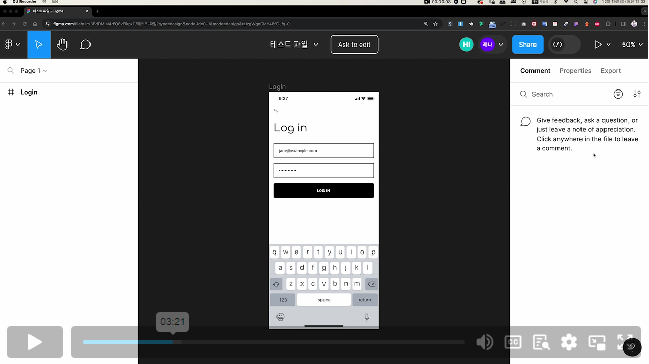Viewport: 649px width, 364px height.
Task: Click the Present play icon
Action: (598, 44)
